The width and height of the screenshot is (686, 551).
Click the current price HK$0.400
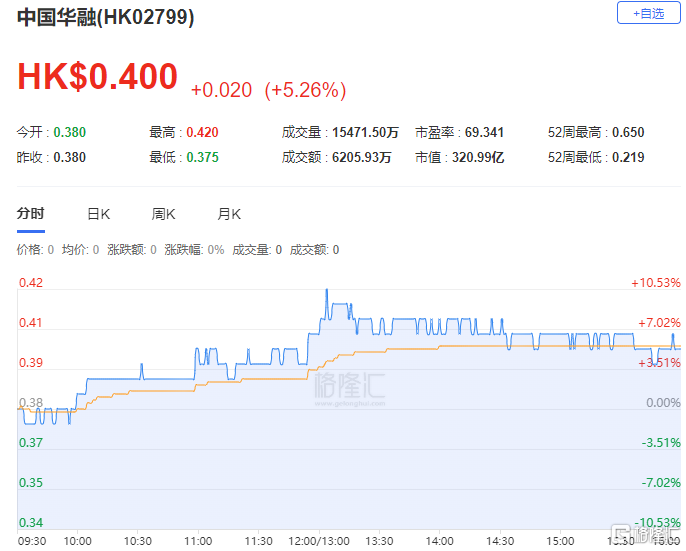click(x=97, y=77)
